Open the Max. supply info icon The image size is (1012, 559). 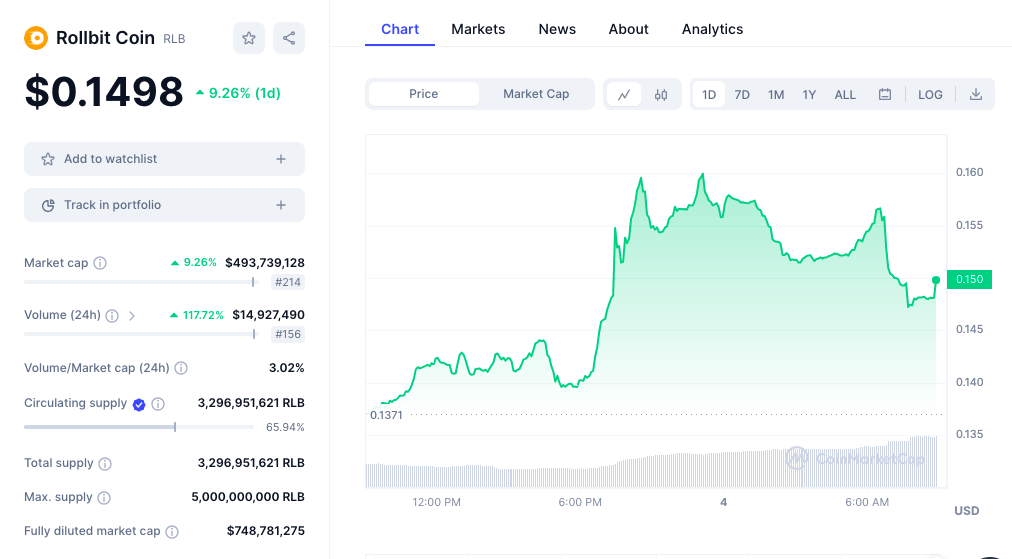104,498
